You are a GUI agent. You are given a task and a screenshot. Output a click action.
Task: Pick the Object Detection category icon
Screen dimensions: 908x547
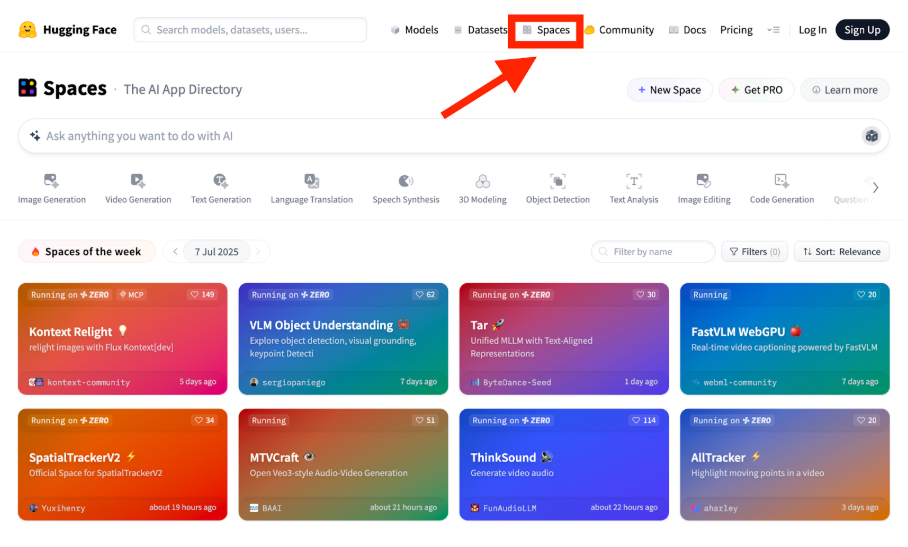pyautogui.click(x=557, y=181)
